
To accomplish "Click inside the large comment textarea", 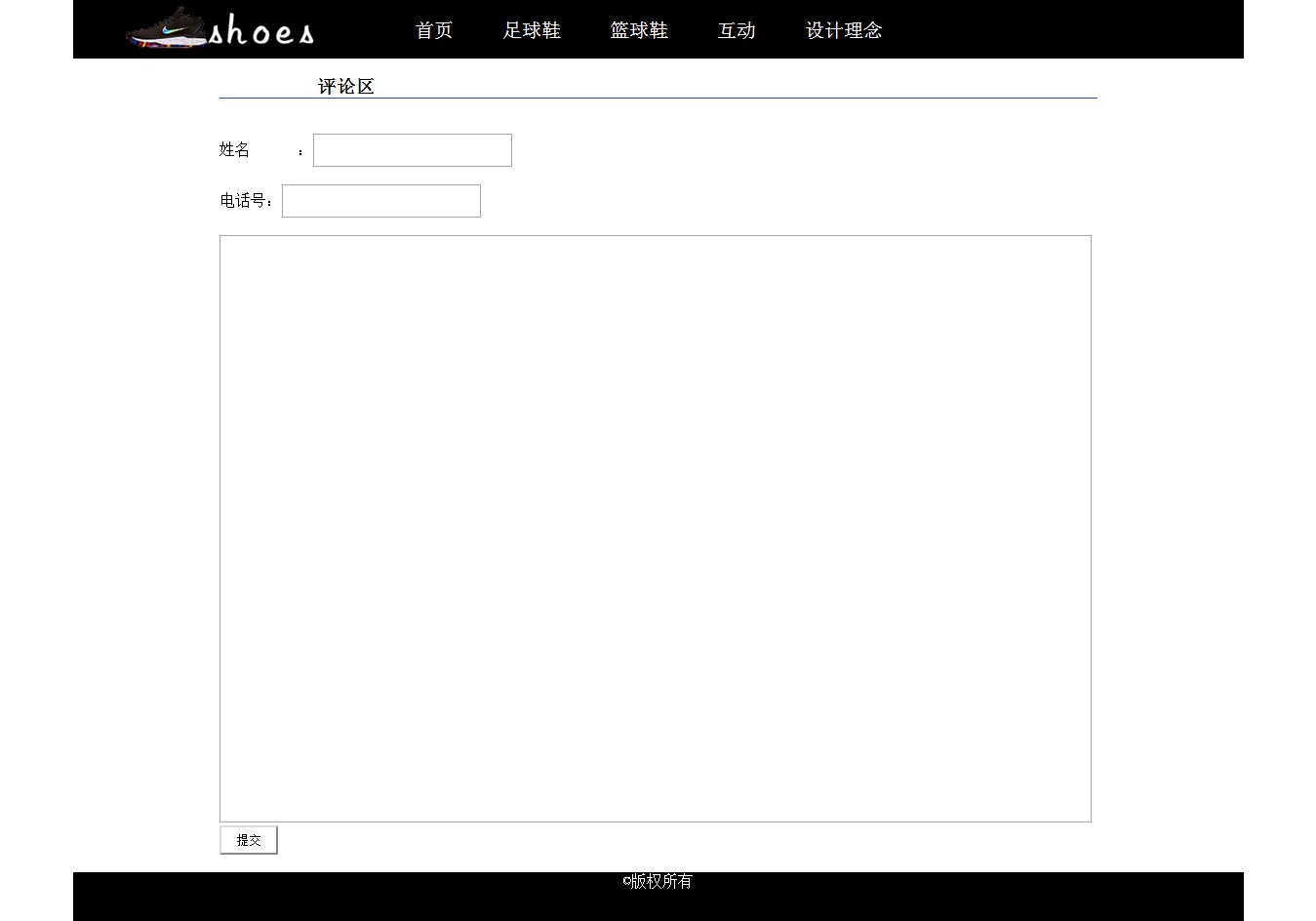I will point(656,529).
